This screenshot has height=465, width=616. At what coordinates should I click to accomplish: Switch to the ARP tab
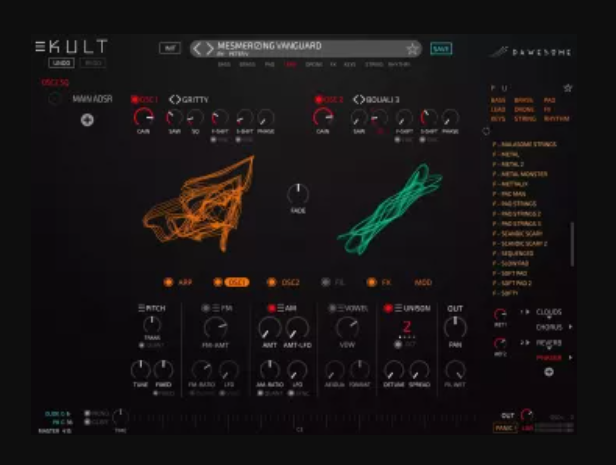tap(185, 282)
